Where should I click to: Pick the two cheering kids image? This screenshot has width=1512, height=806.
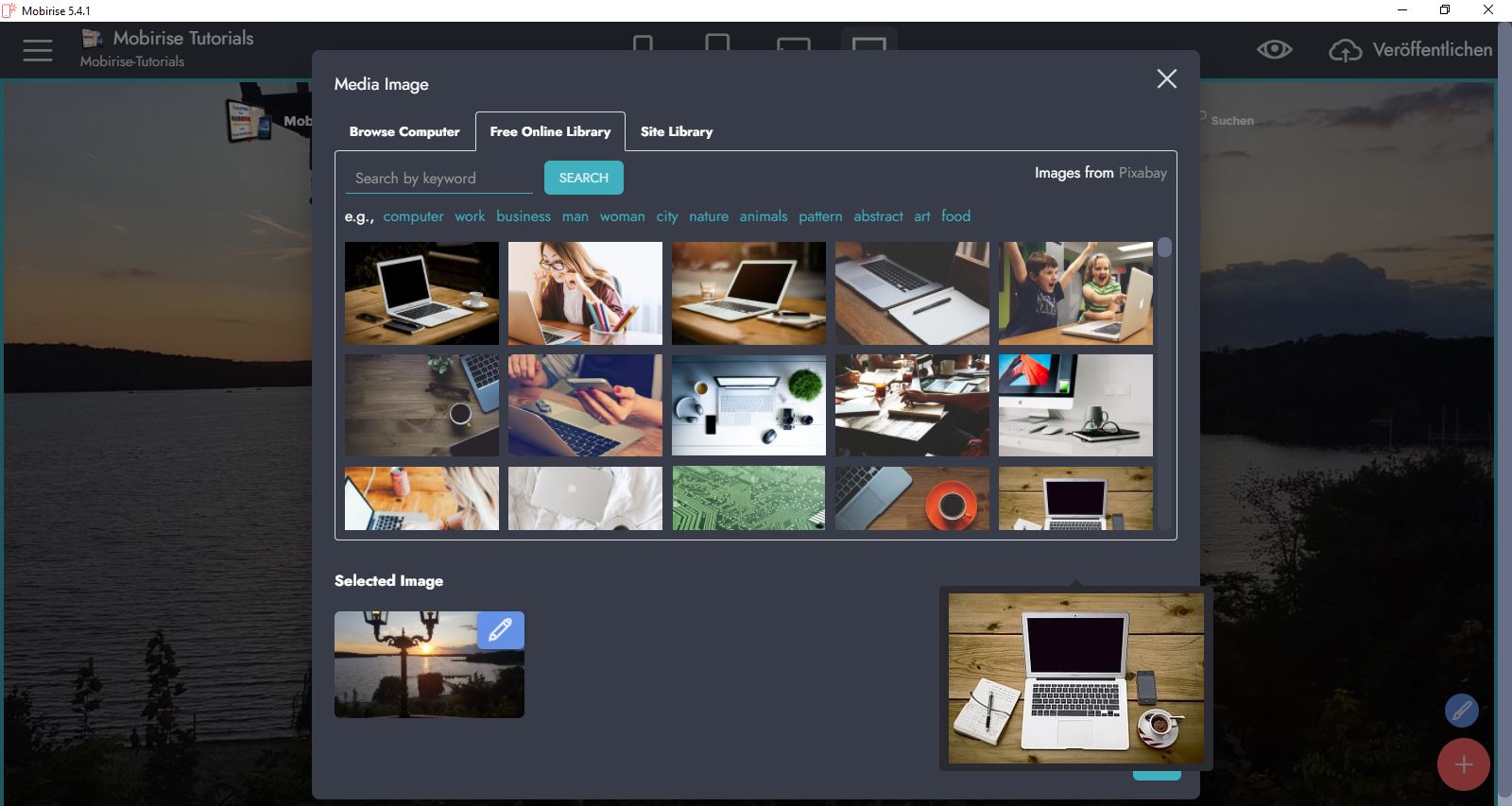(1075, 293)
